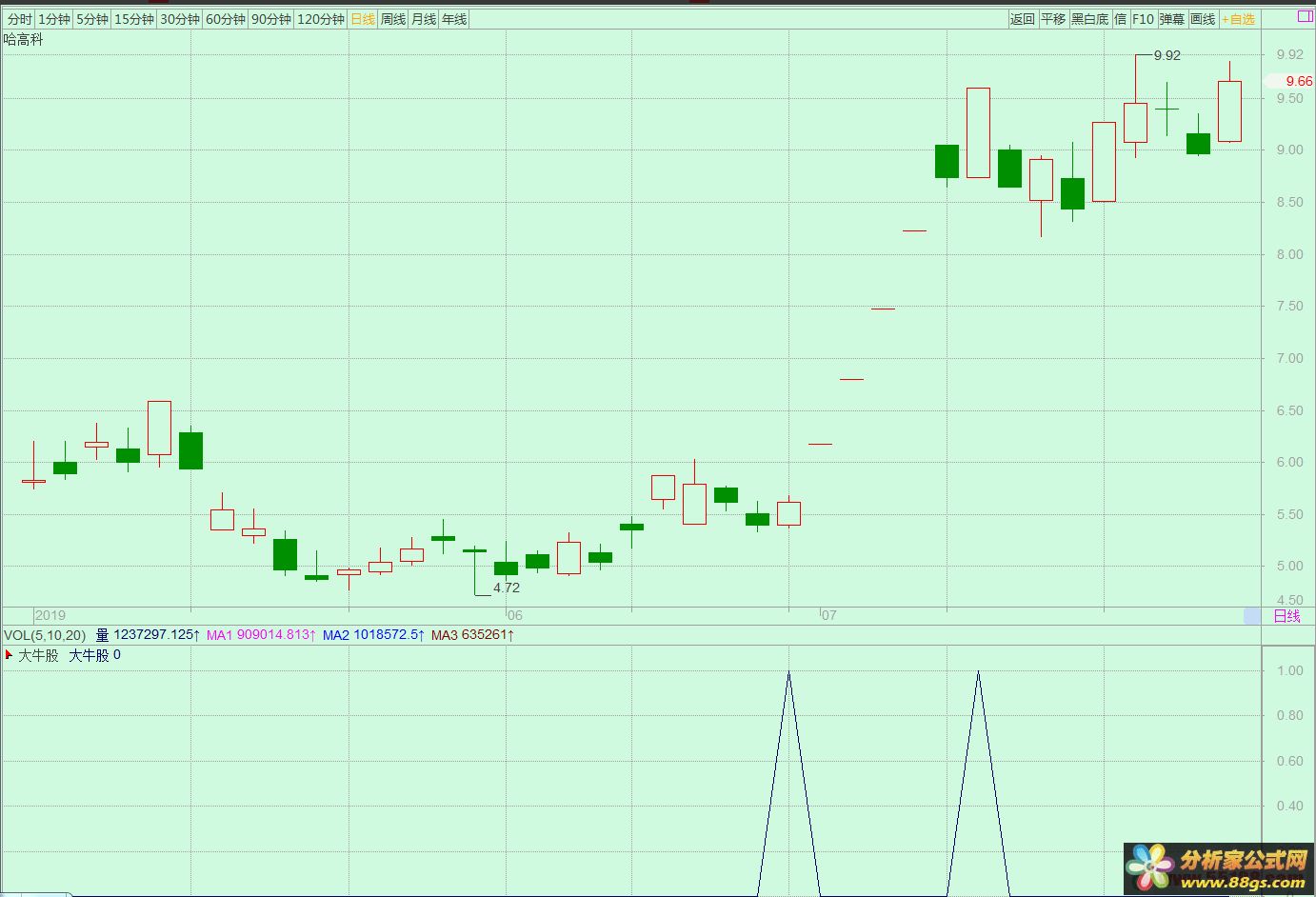Toggle the 弹幕 overlay button
Viewport: 1316px width, 897px height.
[1172, 19]
